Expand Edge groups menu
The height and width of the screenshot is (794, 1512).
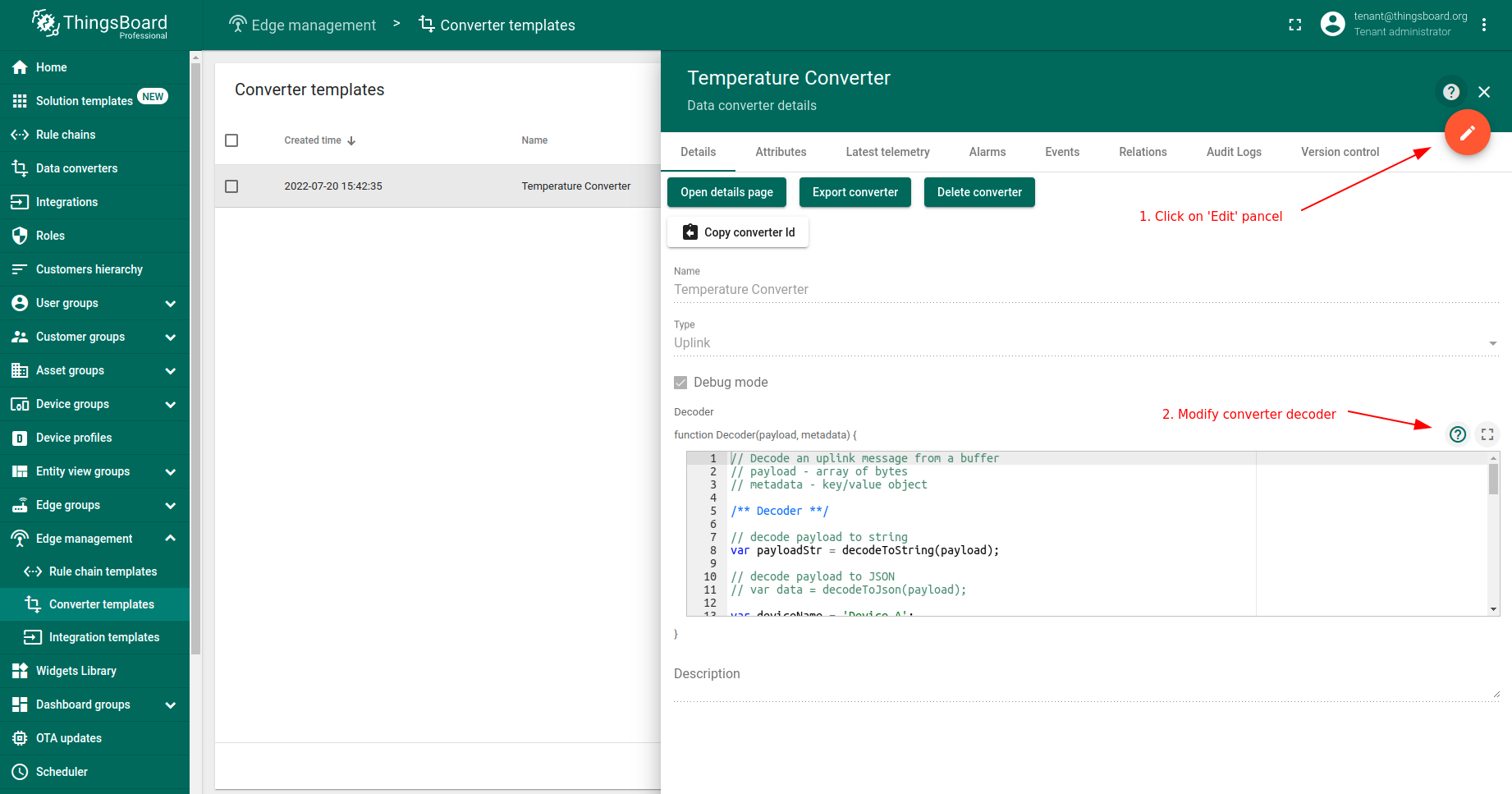[170, 505]
